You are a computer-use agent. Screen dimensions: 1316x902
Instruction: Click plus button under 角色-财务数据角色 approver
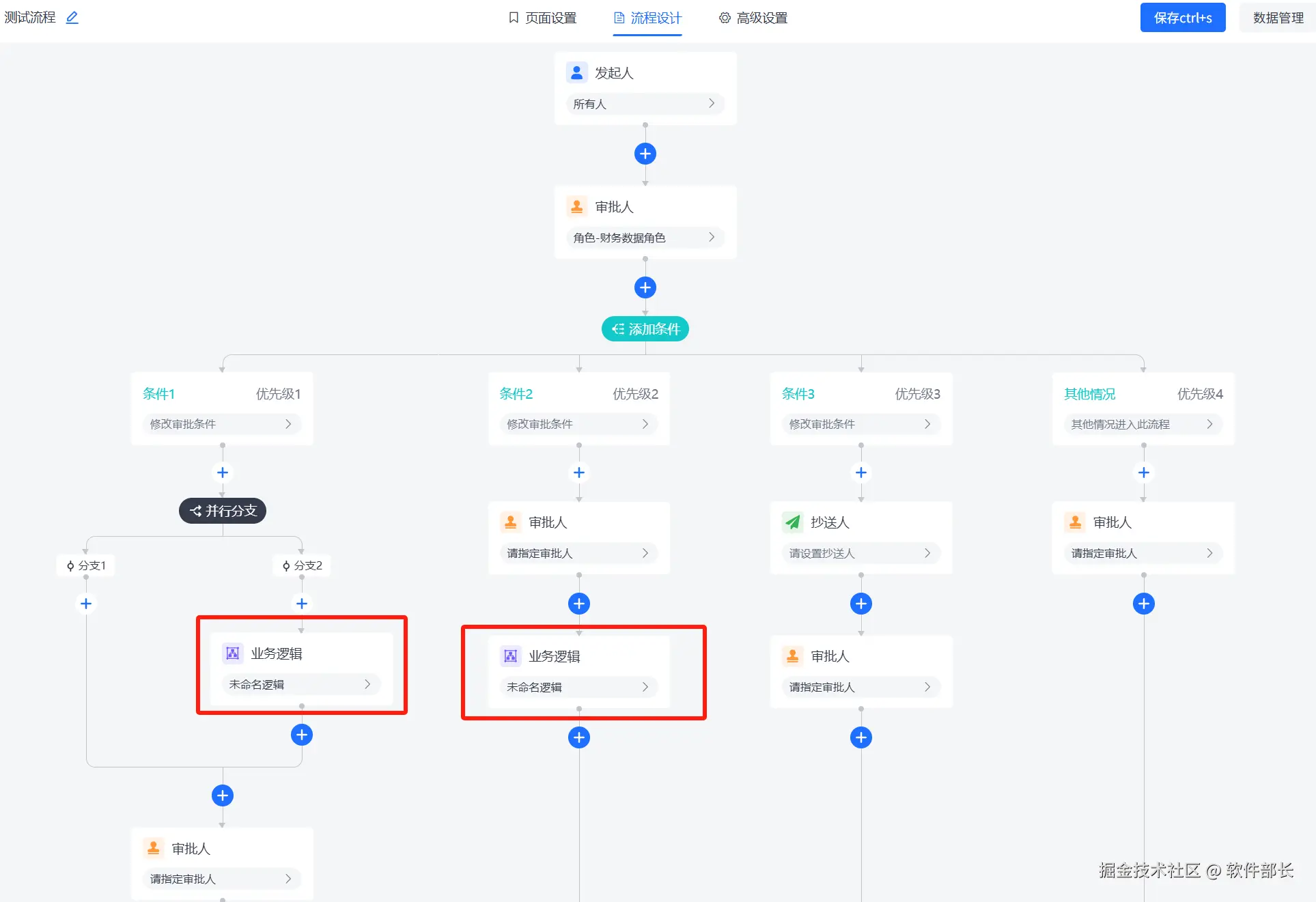[645, 287]
